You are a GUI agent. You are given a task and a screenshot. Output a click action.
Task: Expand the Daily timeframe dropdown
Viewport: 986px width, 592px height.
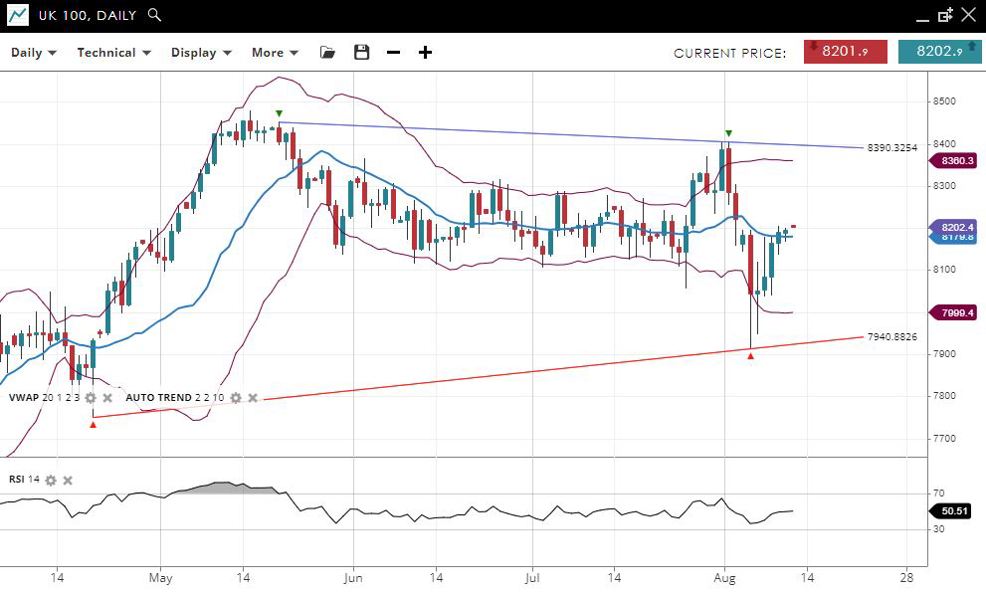[33, 52]
